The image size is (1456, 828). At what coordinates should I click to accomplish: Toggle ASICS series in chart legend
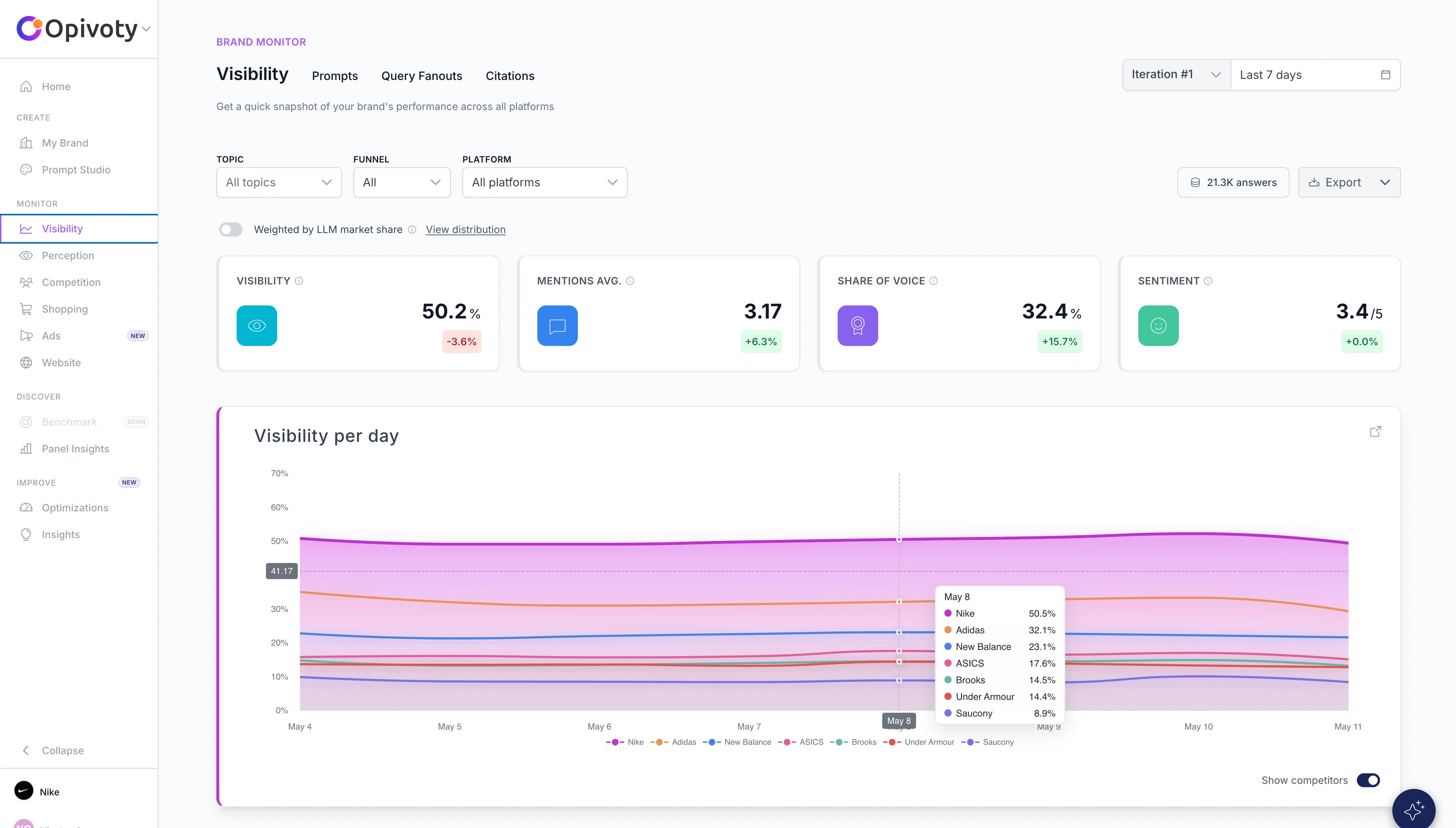(800, 742)
